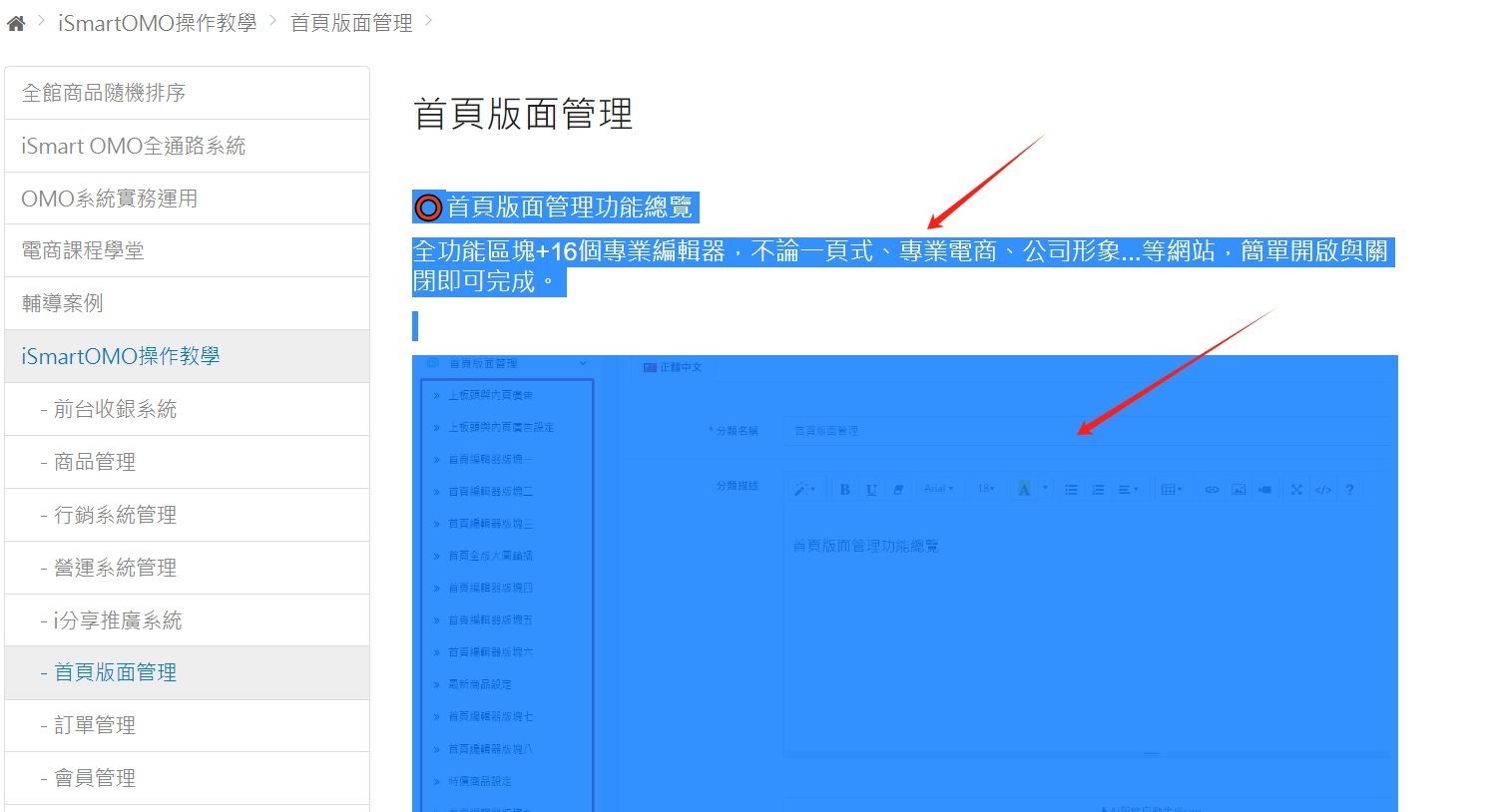Open the Arial font dropdown in editor screenshot
1489x812 pixels.
click(938, 489)
